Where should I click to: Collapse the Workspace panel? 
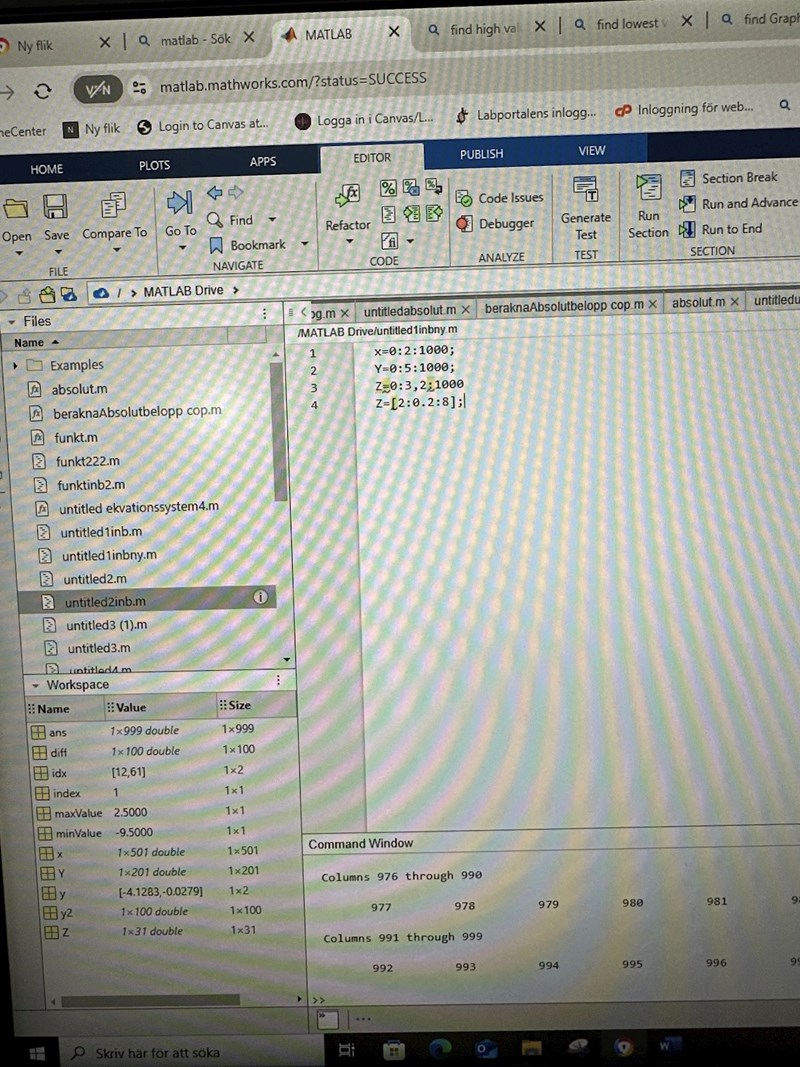coord(37,685)
